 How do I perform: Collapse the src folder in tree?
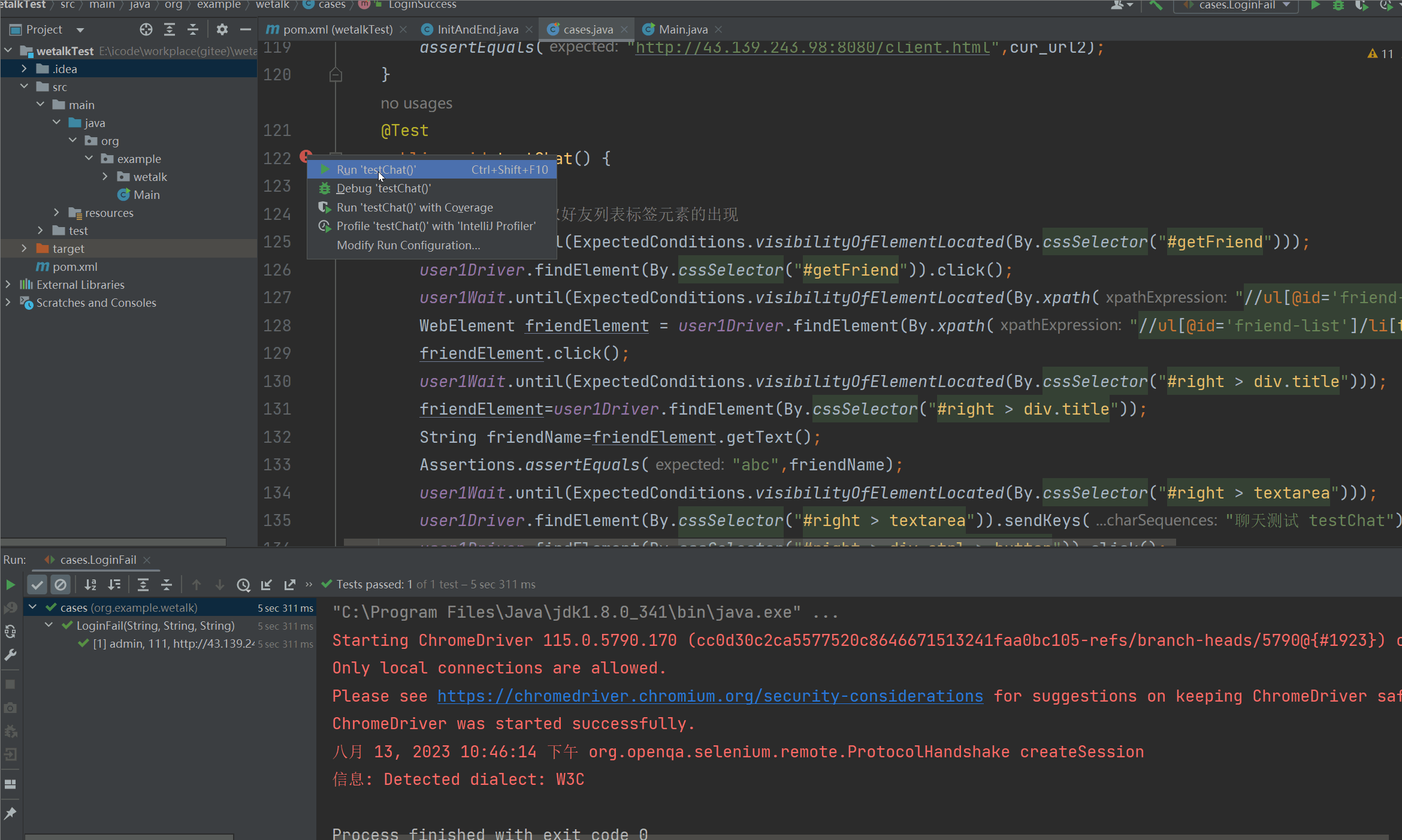click(x=24, y=87)
